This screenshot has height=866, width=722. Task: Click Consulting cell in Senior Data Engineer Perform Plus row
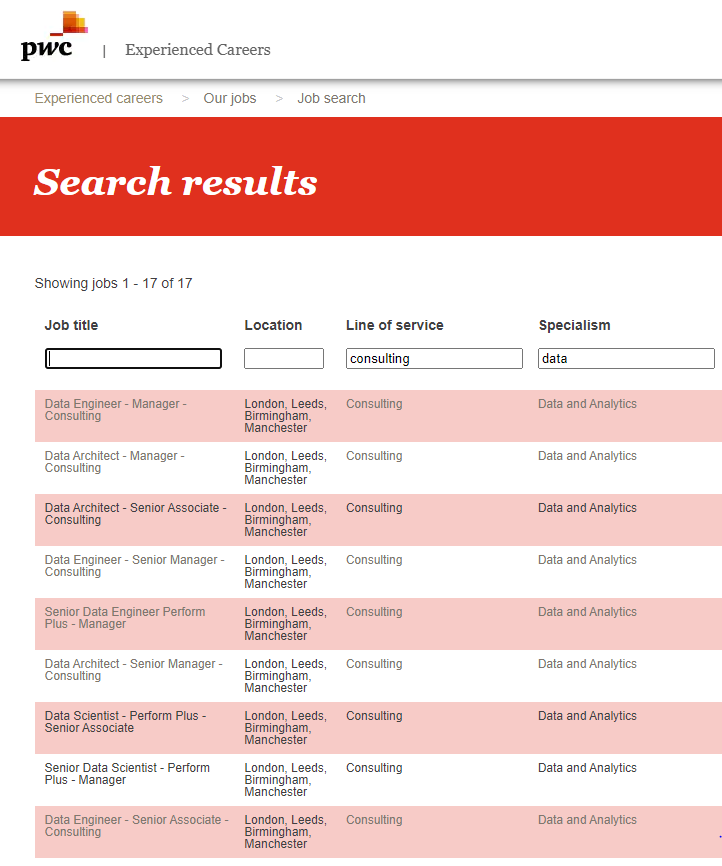(374, 611)
